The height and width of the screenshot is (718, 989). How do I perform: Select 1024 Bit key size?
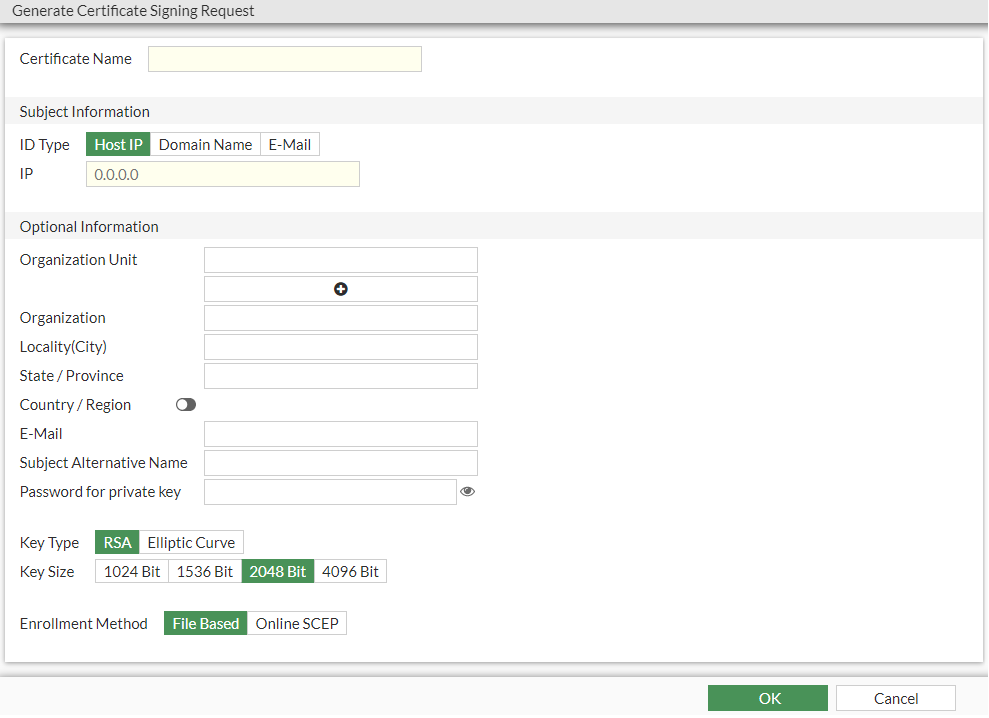[131, 571]
